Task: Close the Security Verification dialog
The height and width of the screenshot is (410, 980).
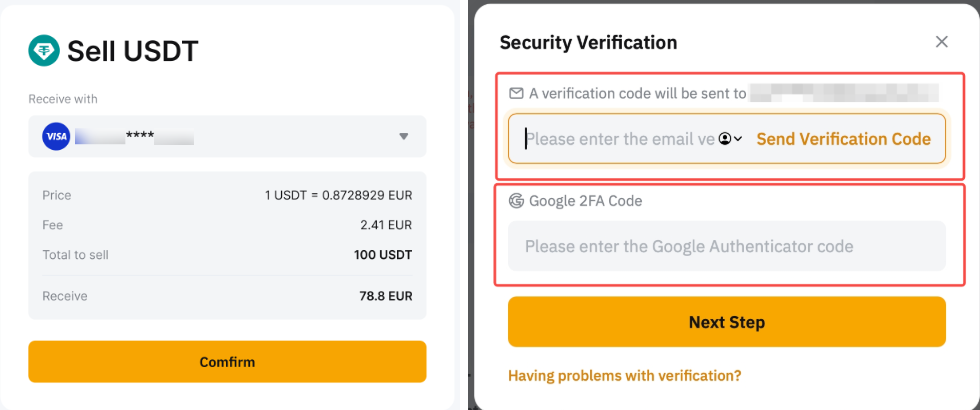Action: [941, 42]
